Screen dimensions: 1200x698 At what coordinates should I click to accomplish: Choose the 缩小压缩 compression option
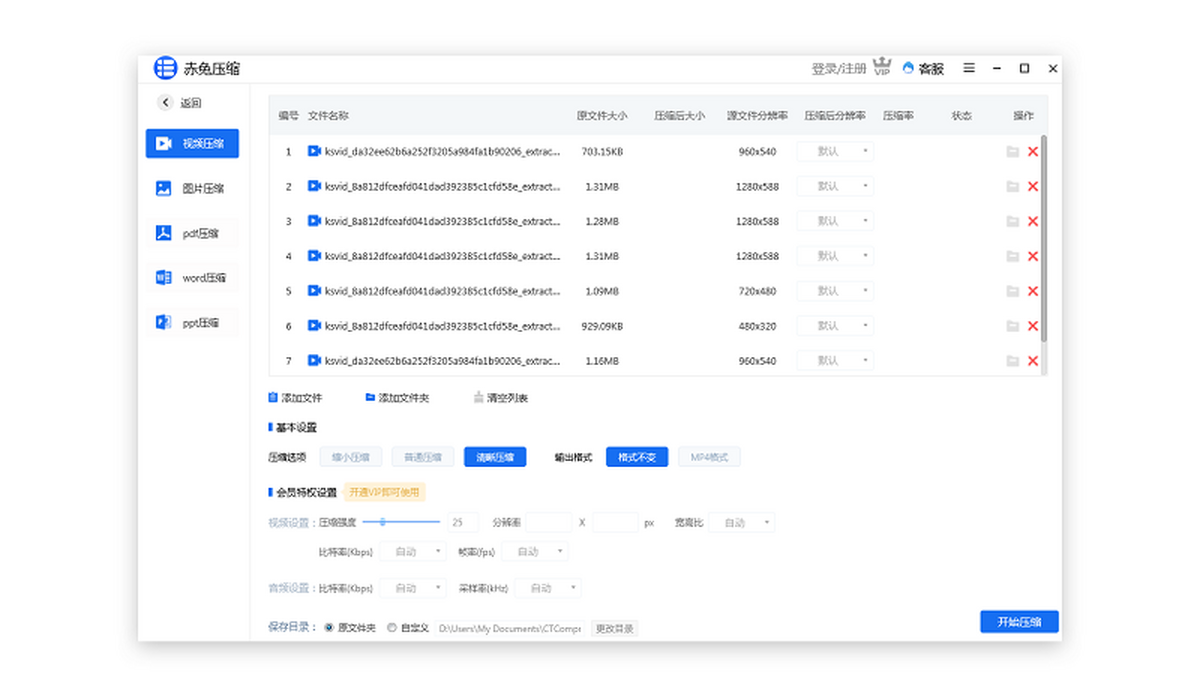click(x=350, y=457)
